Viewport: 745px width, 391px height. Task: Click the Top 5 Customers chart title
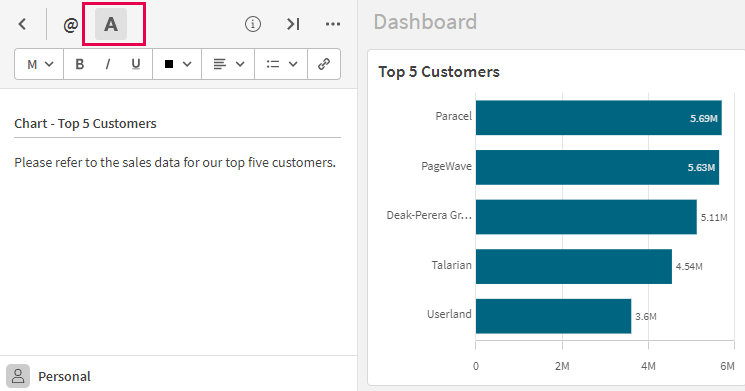[x=439, y=72]
